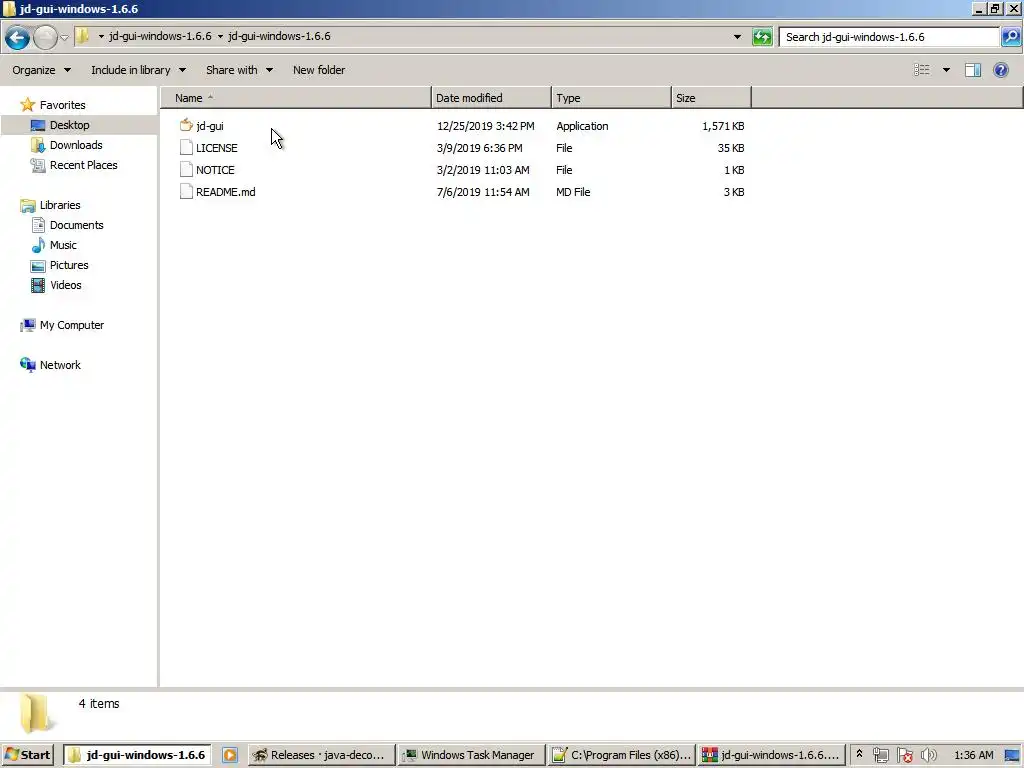Select the NOTICE file icon
The image size is (1024, 768).
(186, 170)
